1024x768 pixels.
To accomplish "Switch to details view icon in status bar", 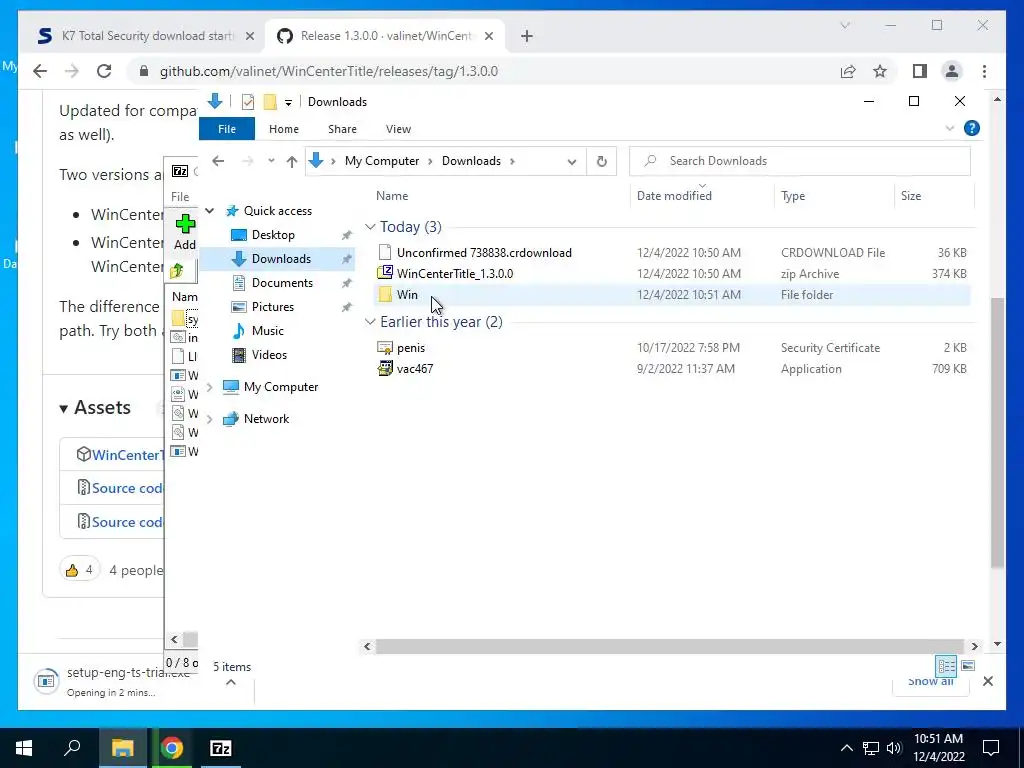I will 946,665.
